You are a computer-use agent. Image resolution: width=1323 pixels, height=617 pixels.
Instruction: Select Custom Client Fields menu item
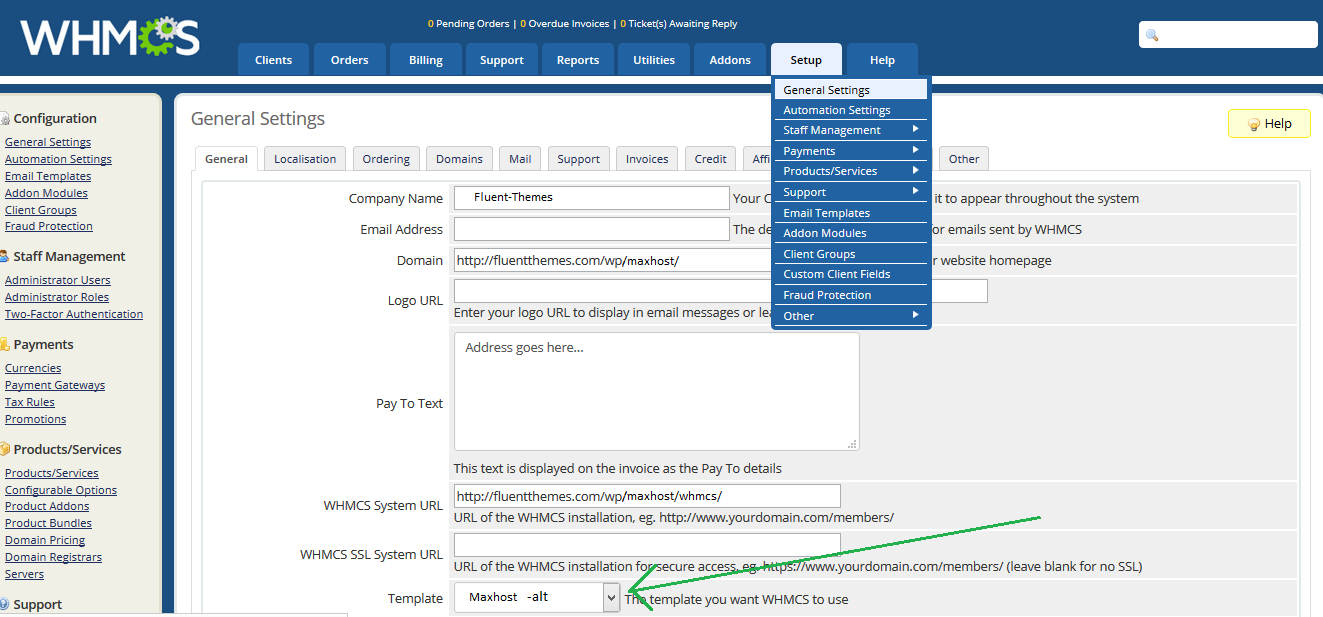point(851,274)
